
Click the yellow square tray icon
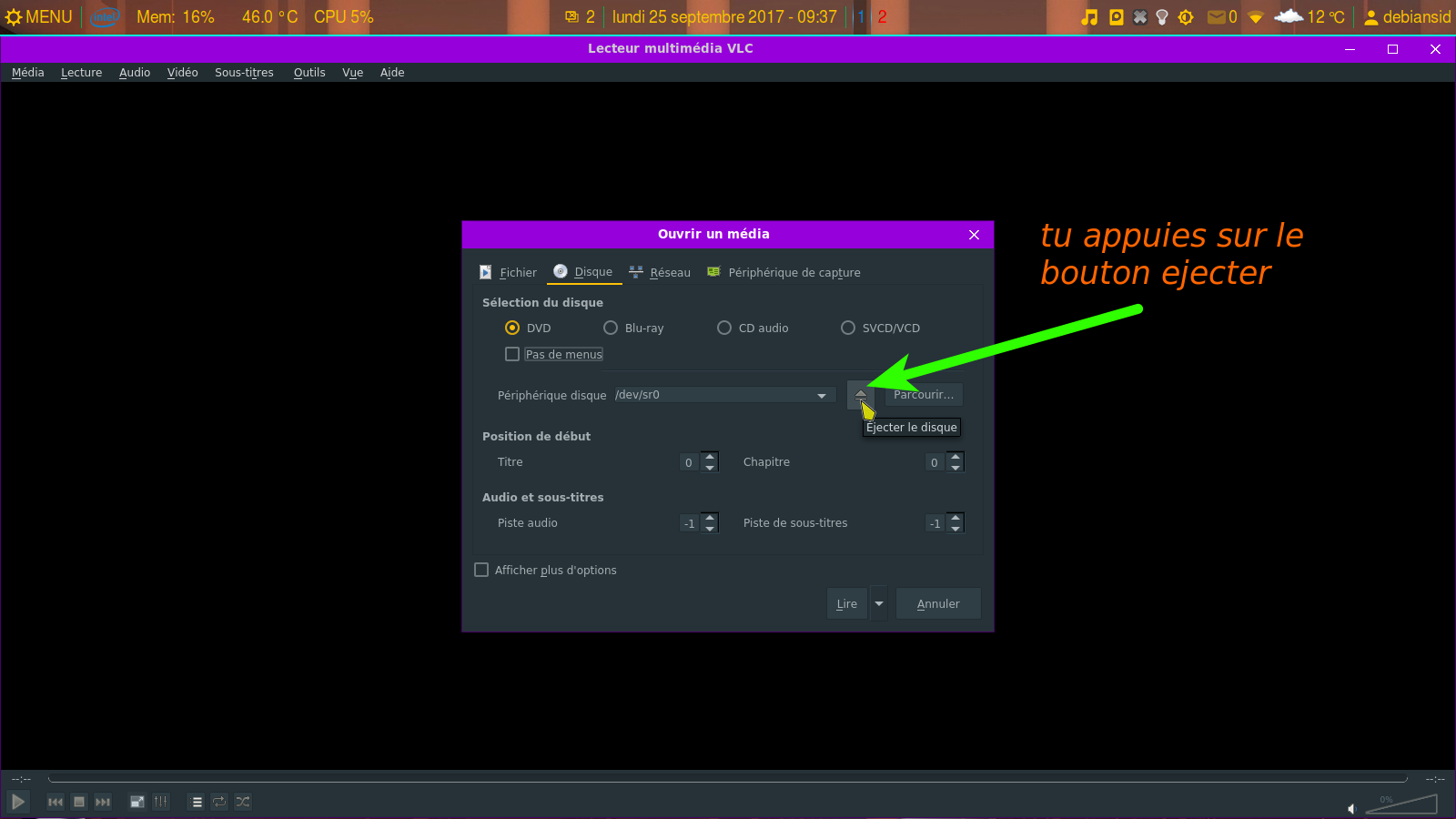1117,17
